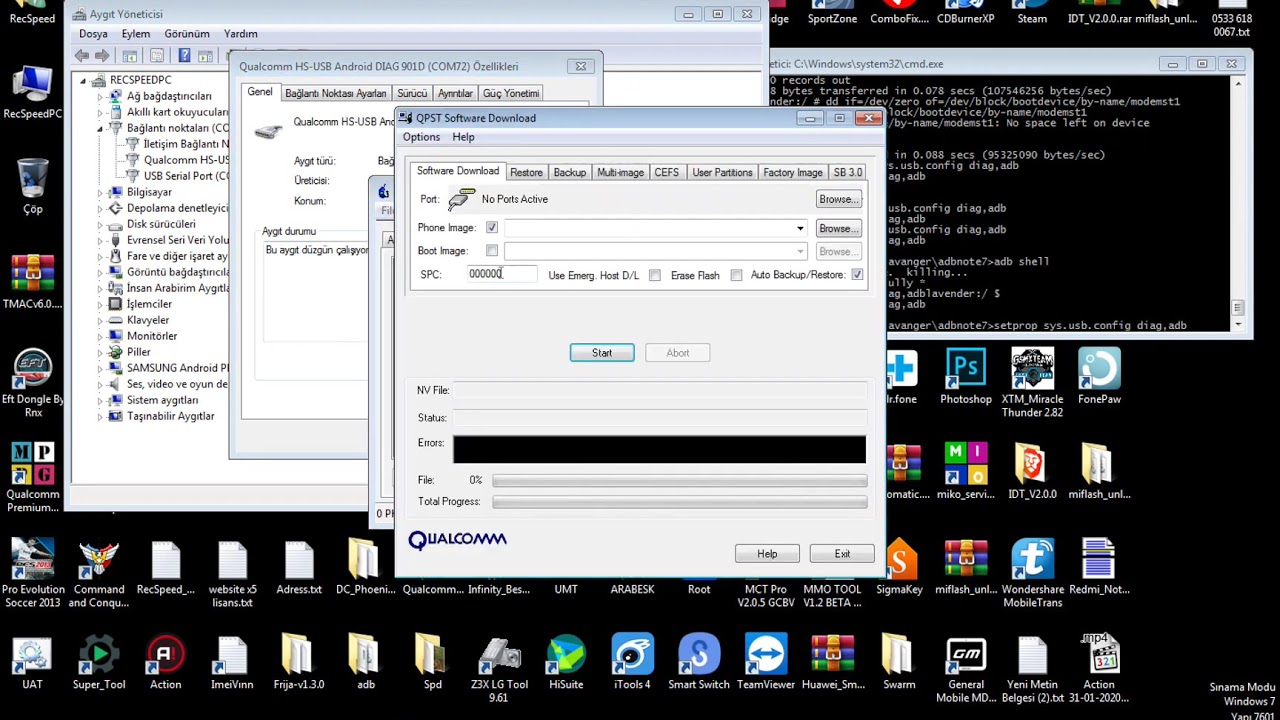The image size is (1280, 720).
Task: Expand the Klavyeler tree node
Action: 100,320
